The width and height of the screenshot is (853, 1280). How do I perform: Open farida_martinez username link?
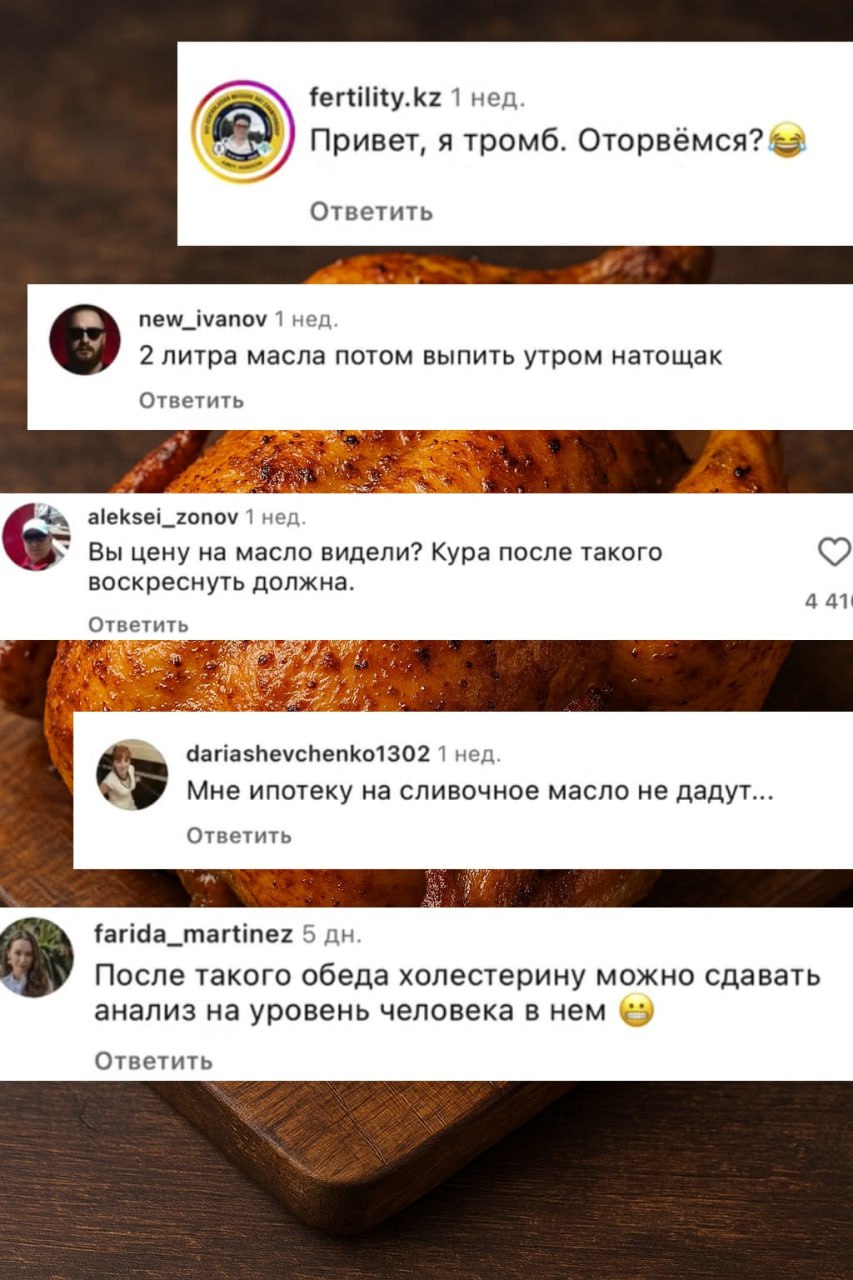193,934
